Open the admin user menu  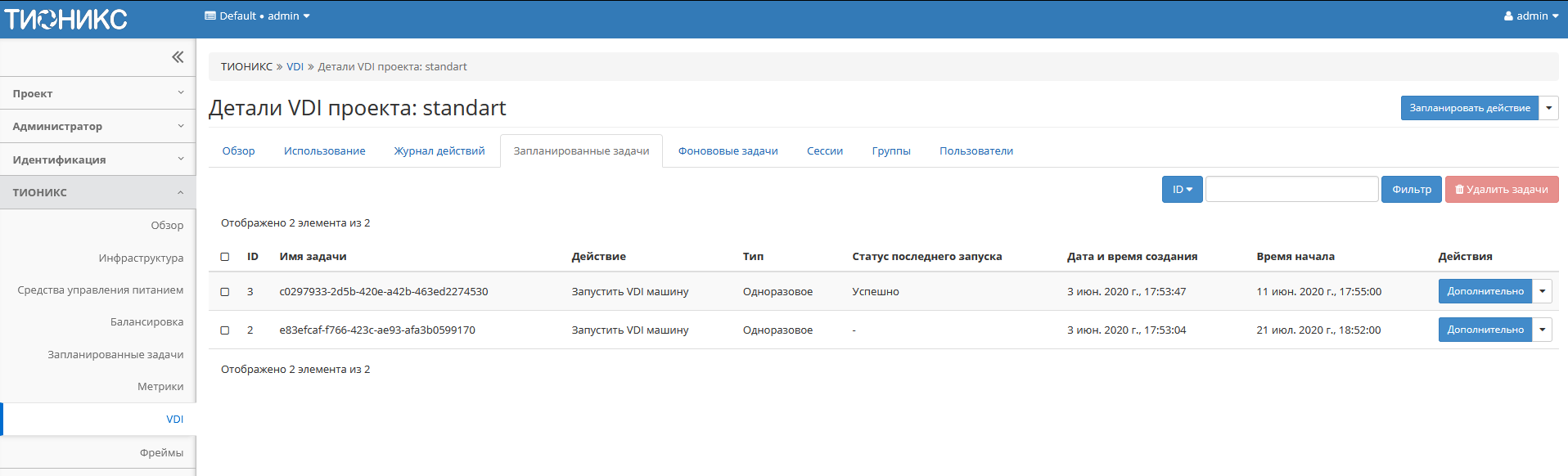pyautogui.click(x=1530, y=16)
